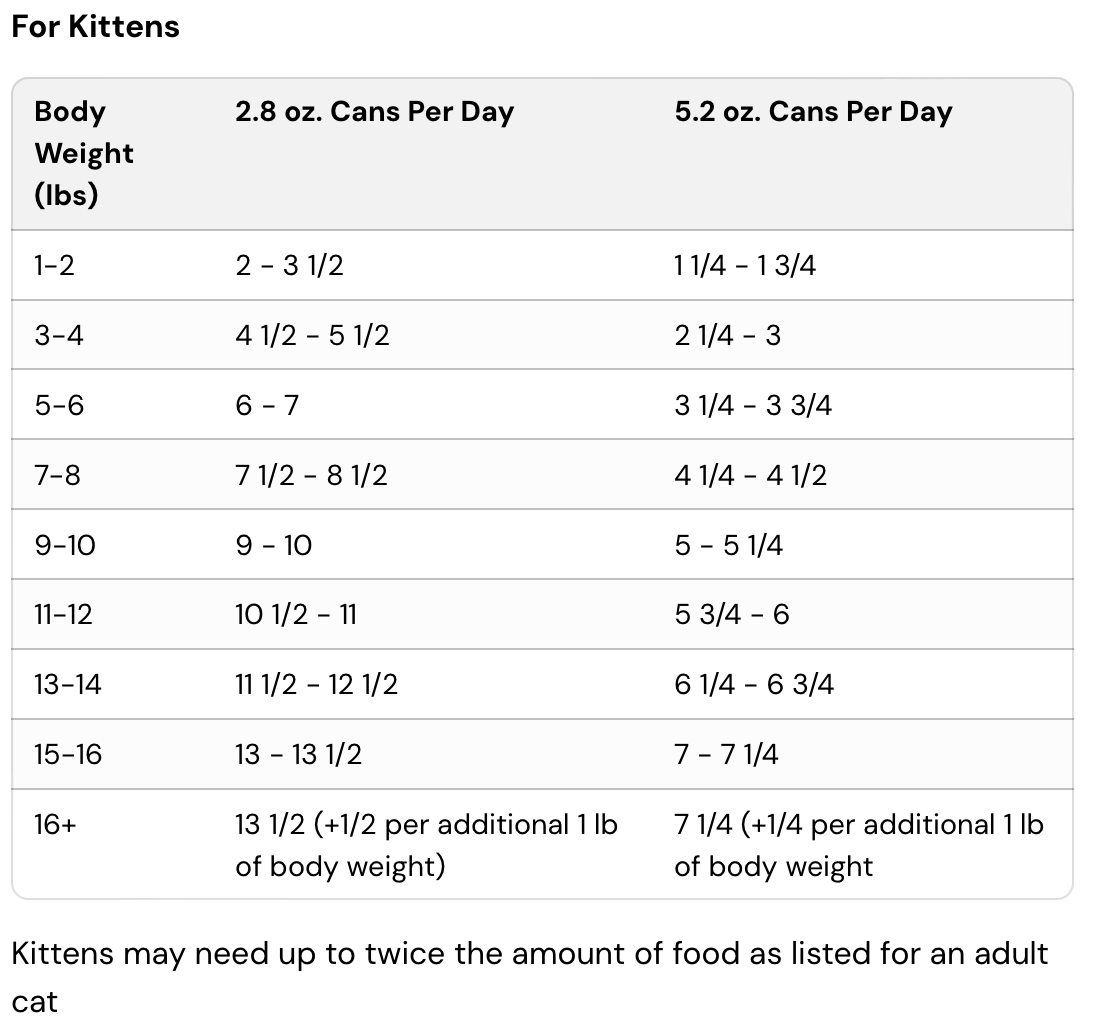Screen dimensions: 1104x1028
Task: Click the "Kittens may need up to twice" note
Action: tap(530, 953)
